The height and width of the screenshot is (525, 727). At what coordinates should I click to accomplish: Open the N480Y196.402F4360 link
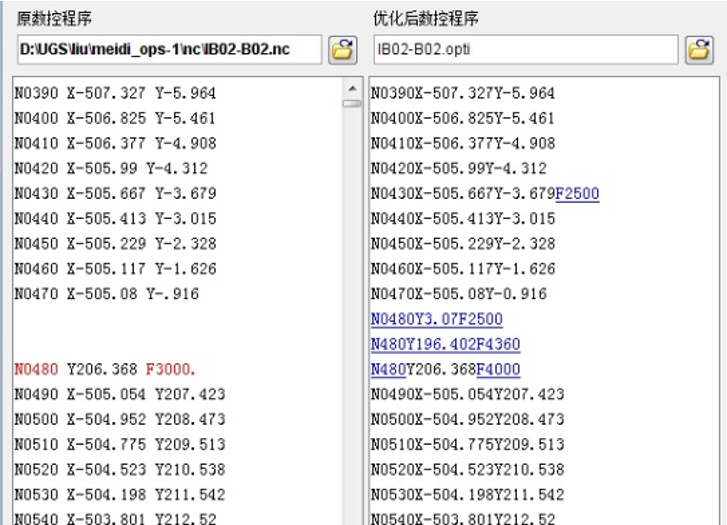pyautogui.click(x=445, y=344)
